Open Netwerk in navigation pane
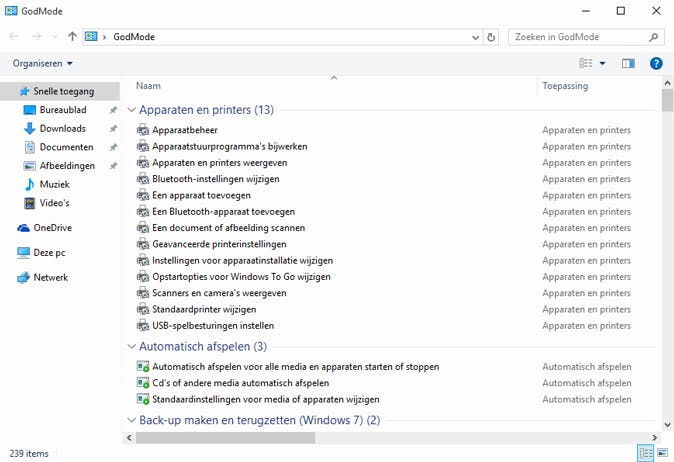This screenshot has width=674, height=462. coord(50,277)
